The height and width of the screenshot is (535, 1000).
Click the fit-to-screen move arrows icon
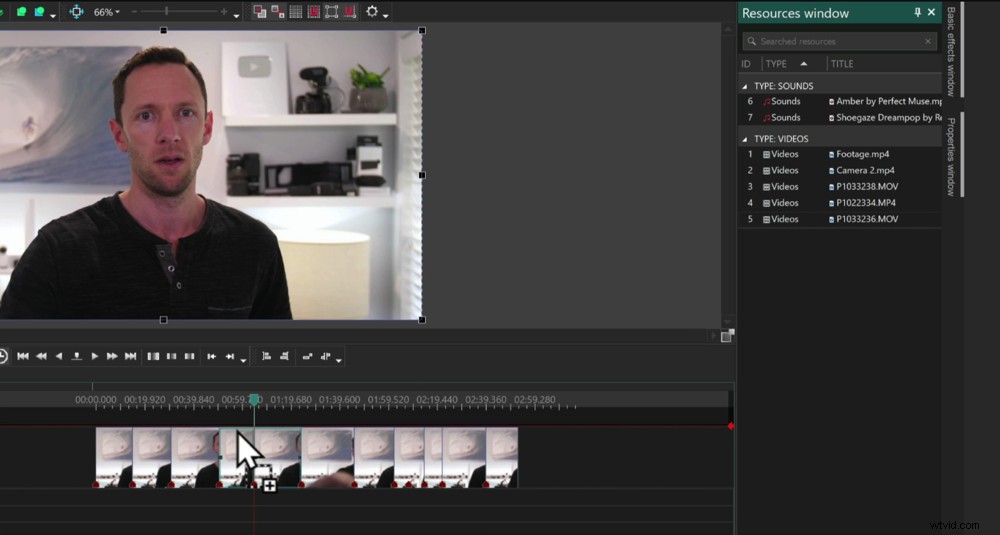[x=77, y=11]
